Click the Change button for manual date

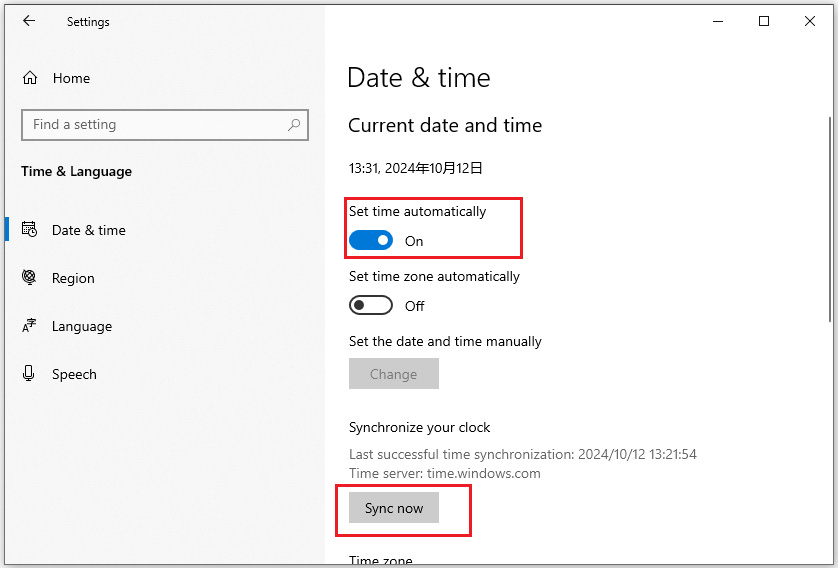pos(393,374)
